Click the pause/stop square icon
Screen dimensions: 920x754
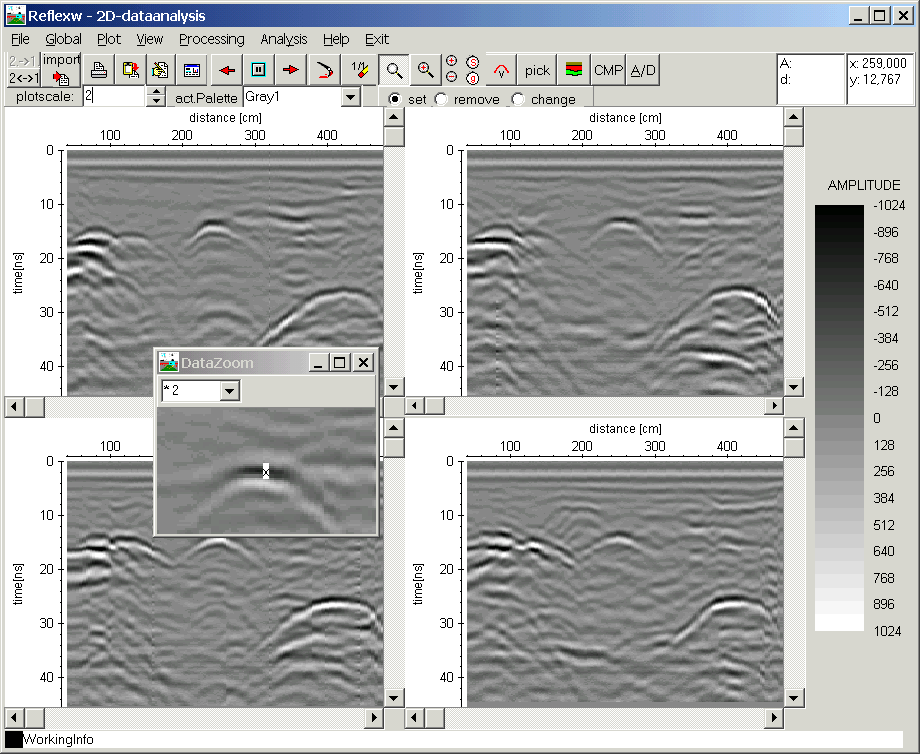259,70
